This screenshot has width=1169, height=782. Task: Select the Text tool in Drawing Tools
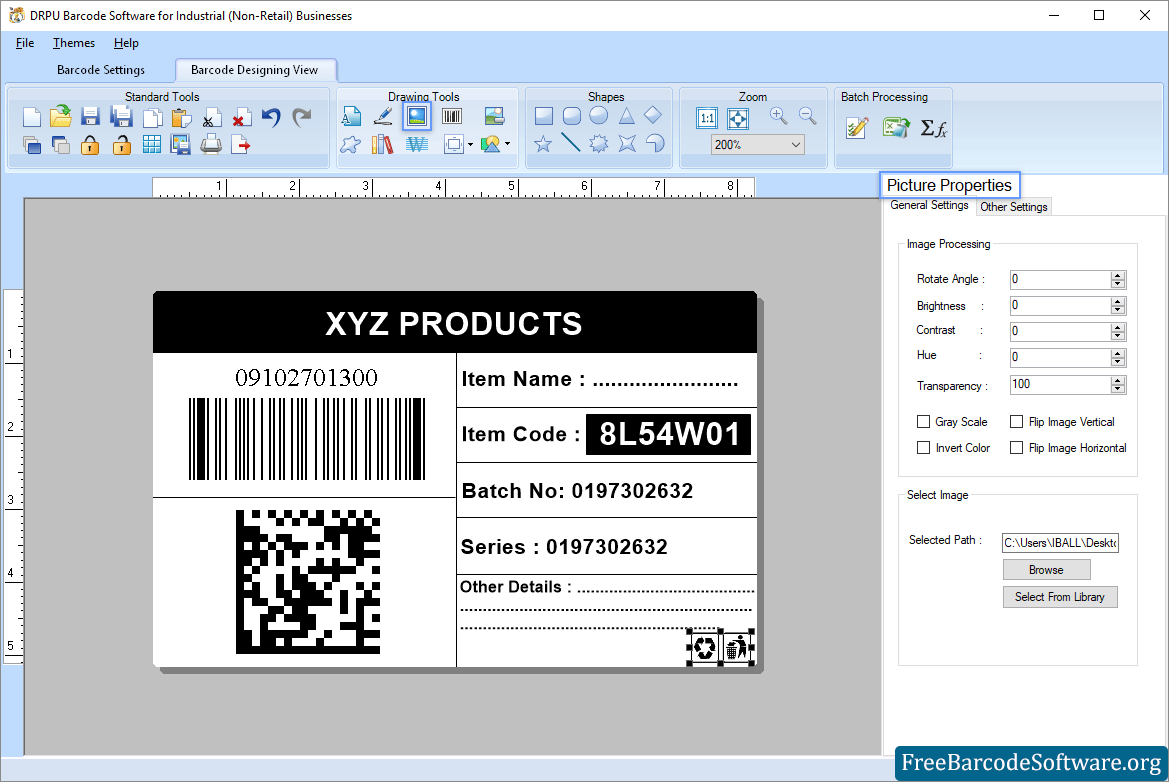tap(351, 116)
